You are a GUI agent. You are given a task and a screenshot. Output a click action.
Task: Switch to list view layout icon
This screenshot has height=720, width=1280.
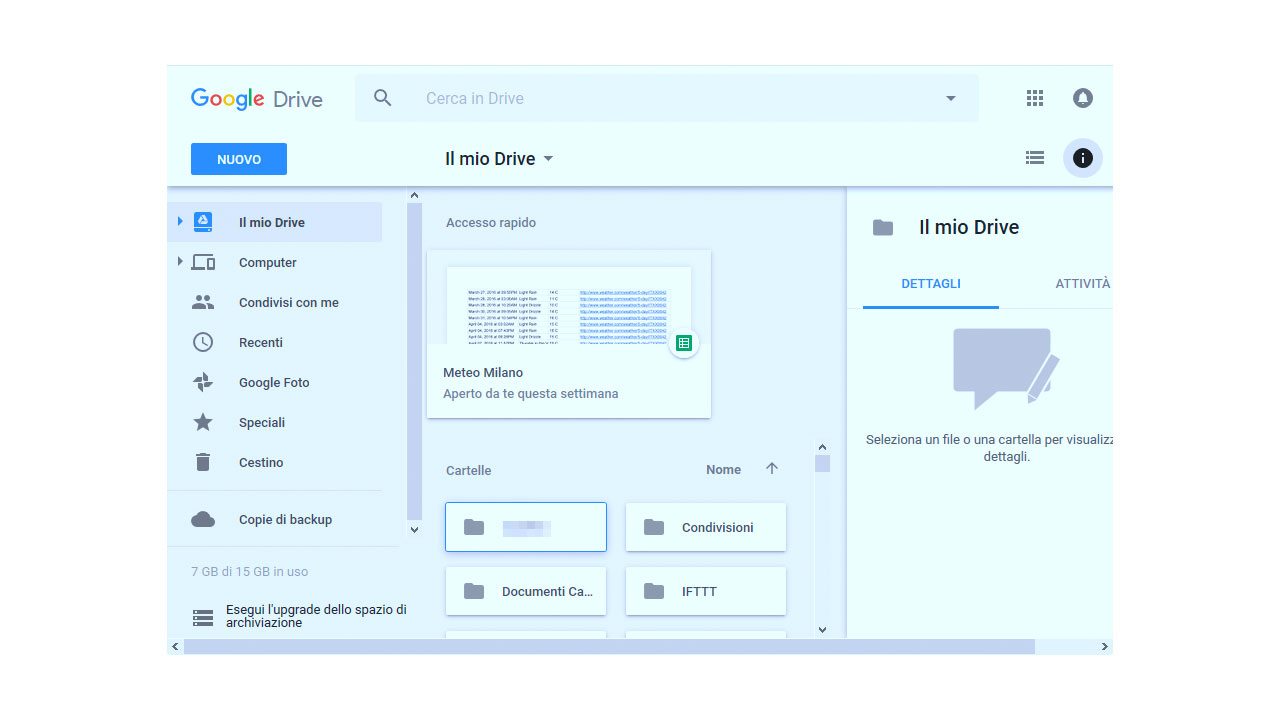(1035, 158)
